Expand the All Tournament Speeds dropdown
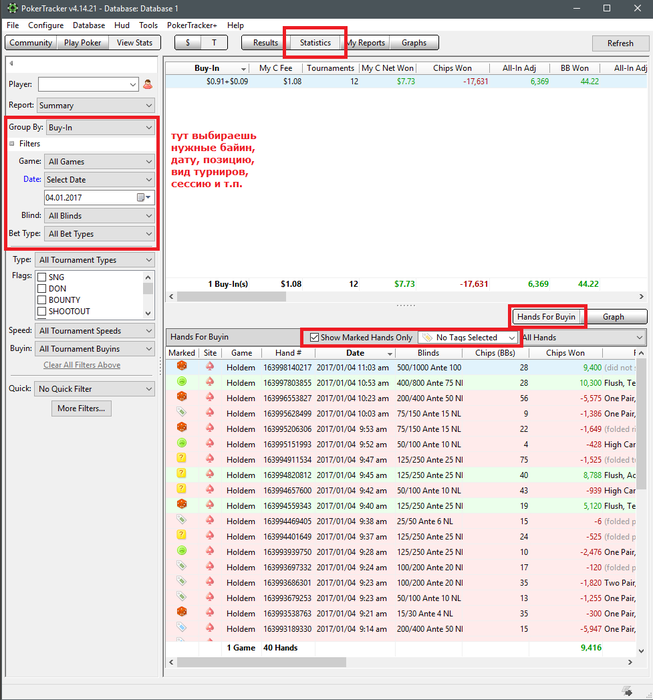This screenshot has width=653, height=700. tap(96, 331)
